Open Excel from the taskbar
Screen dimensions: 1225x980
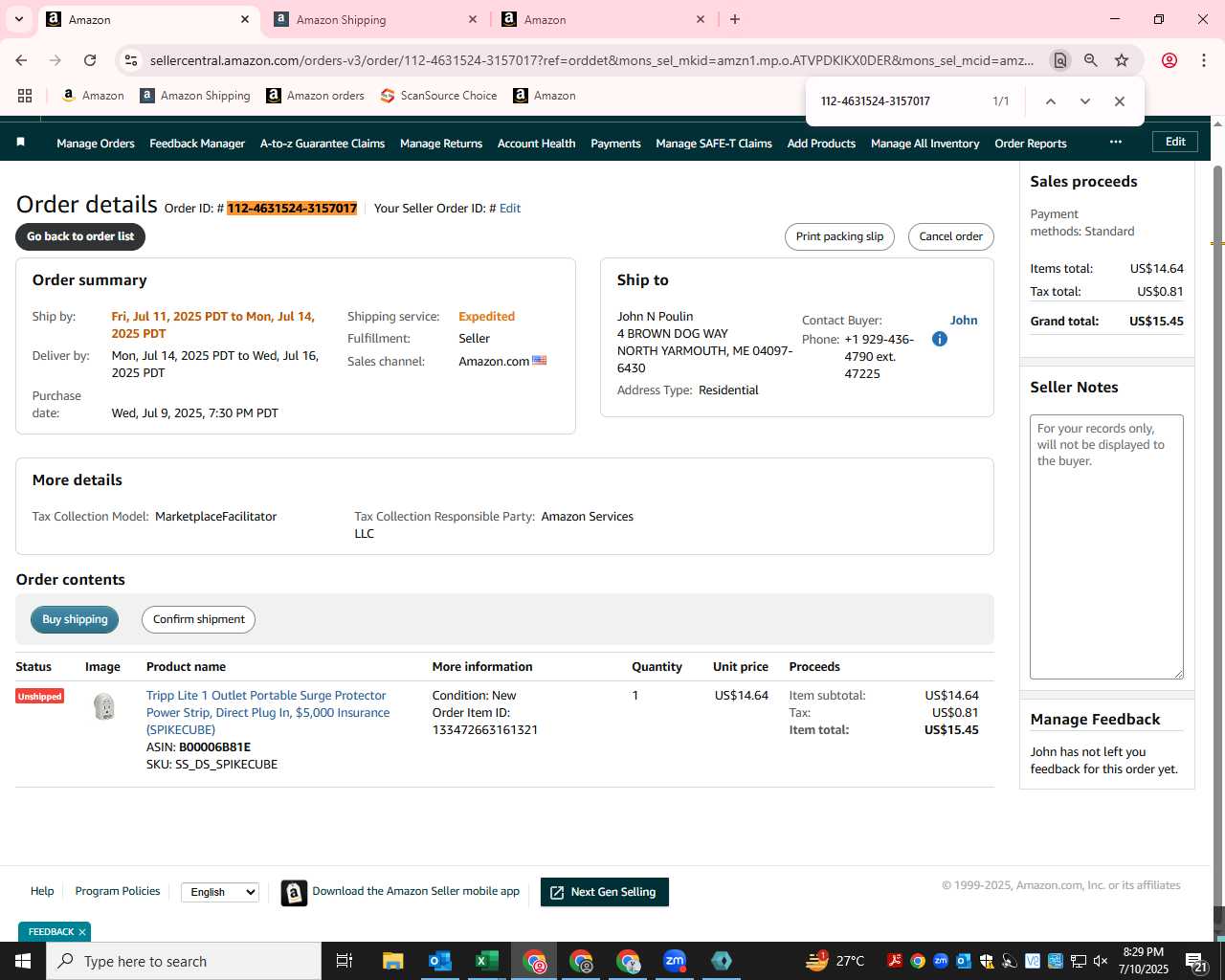[x=487, y=961]
